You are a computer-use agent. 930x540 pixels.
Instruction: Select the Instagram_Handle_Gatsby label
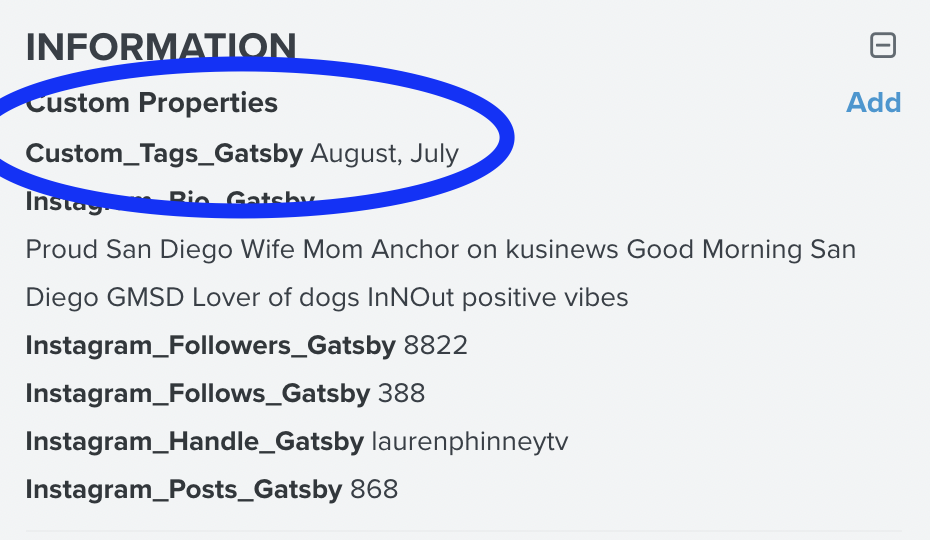195,441
